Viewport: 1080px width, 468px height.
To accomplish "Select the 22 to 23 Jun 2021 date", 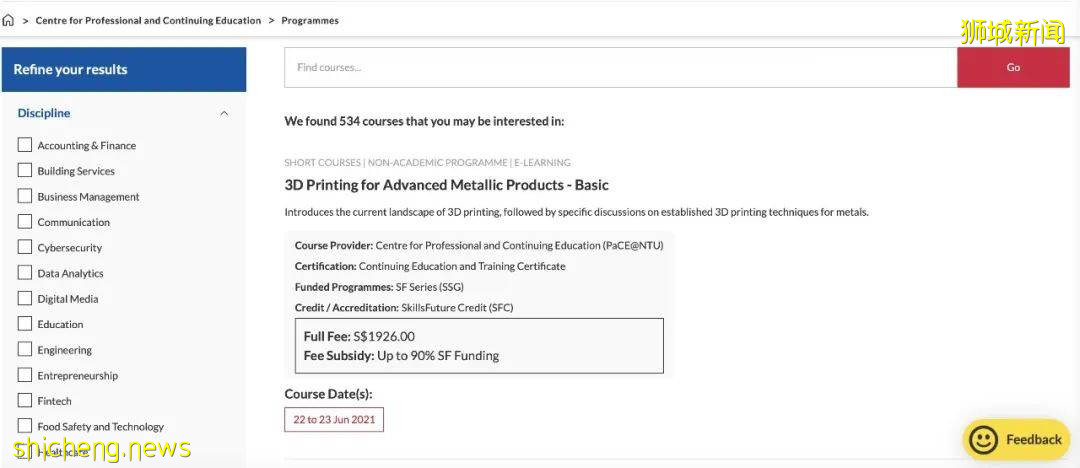I will click(x=334, y=420).
